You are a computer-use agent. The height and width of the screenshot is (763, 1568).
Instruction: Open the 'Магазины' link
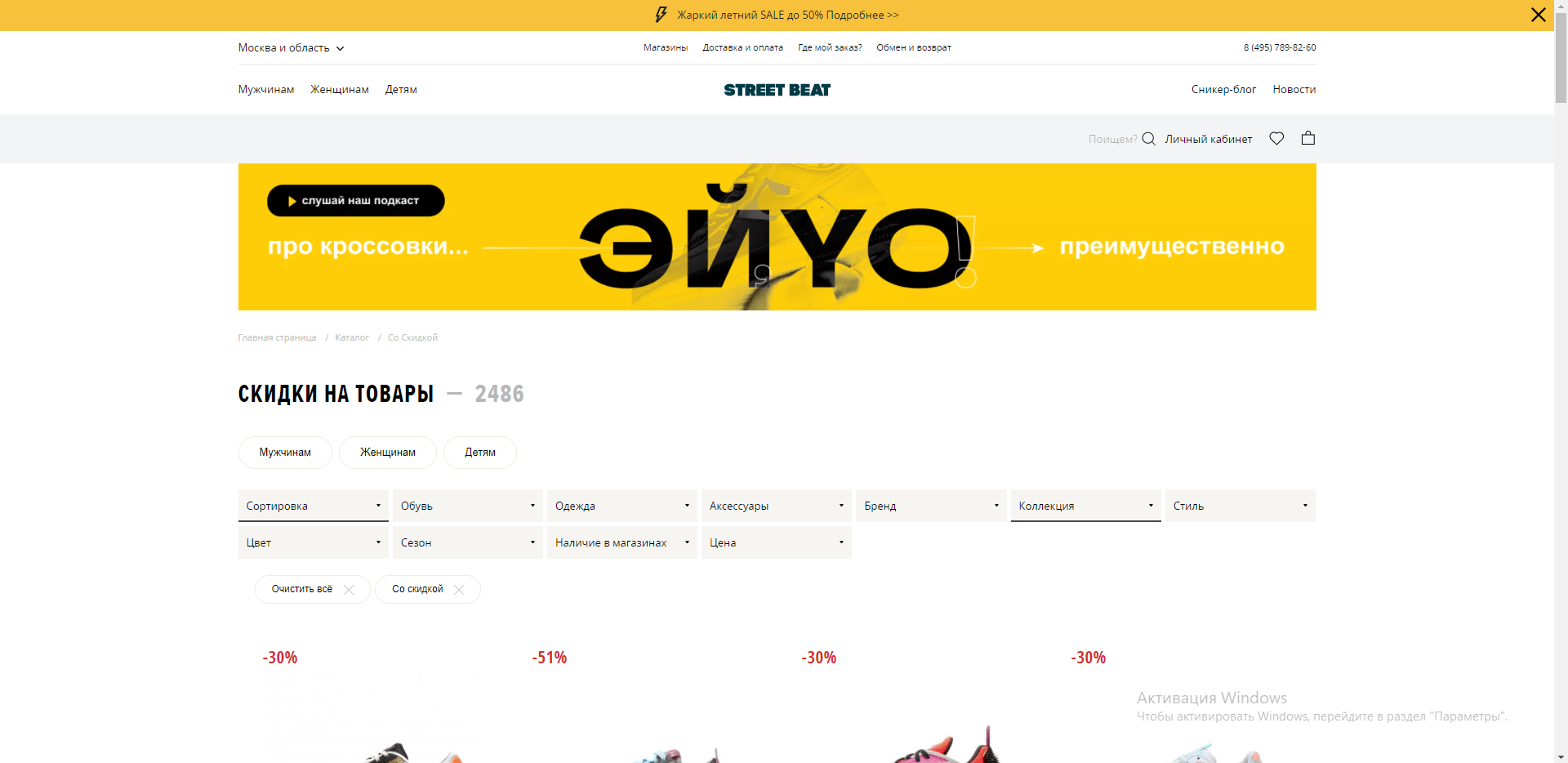pyautogui.click(x=666, y=47)
